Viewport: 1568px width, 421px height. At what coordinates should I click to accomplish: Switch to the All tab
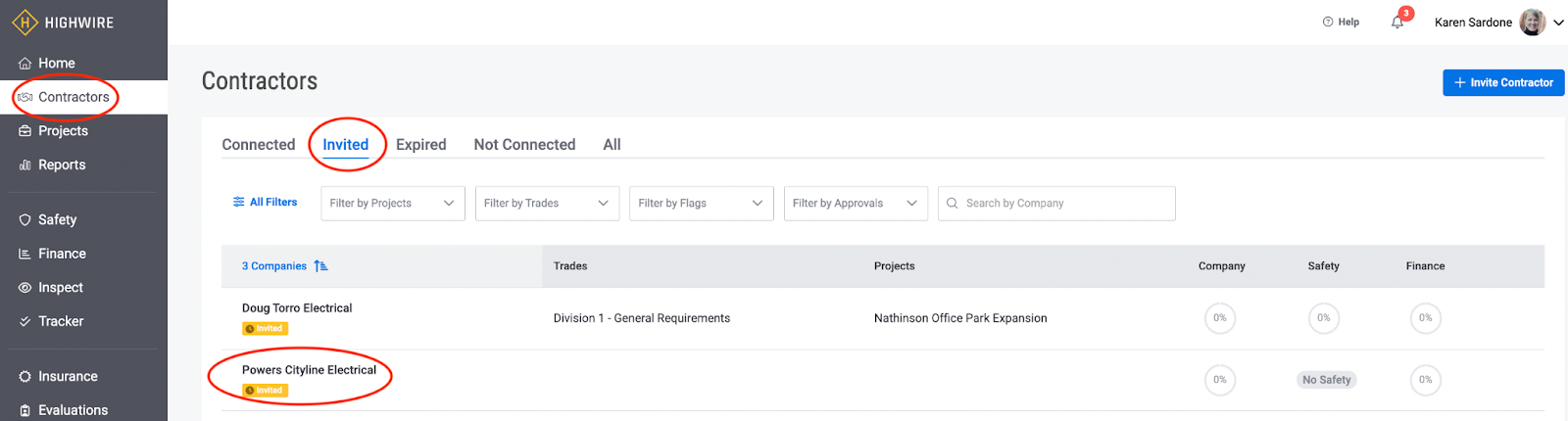click(612, 144)
